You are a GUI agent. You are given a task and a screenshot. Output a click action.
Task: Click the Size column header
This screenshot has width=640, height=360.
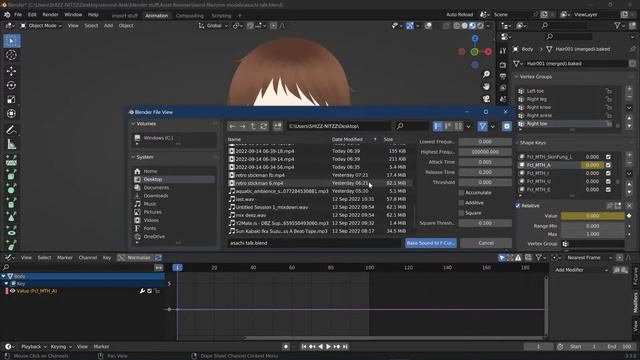pos(388,139)
